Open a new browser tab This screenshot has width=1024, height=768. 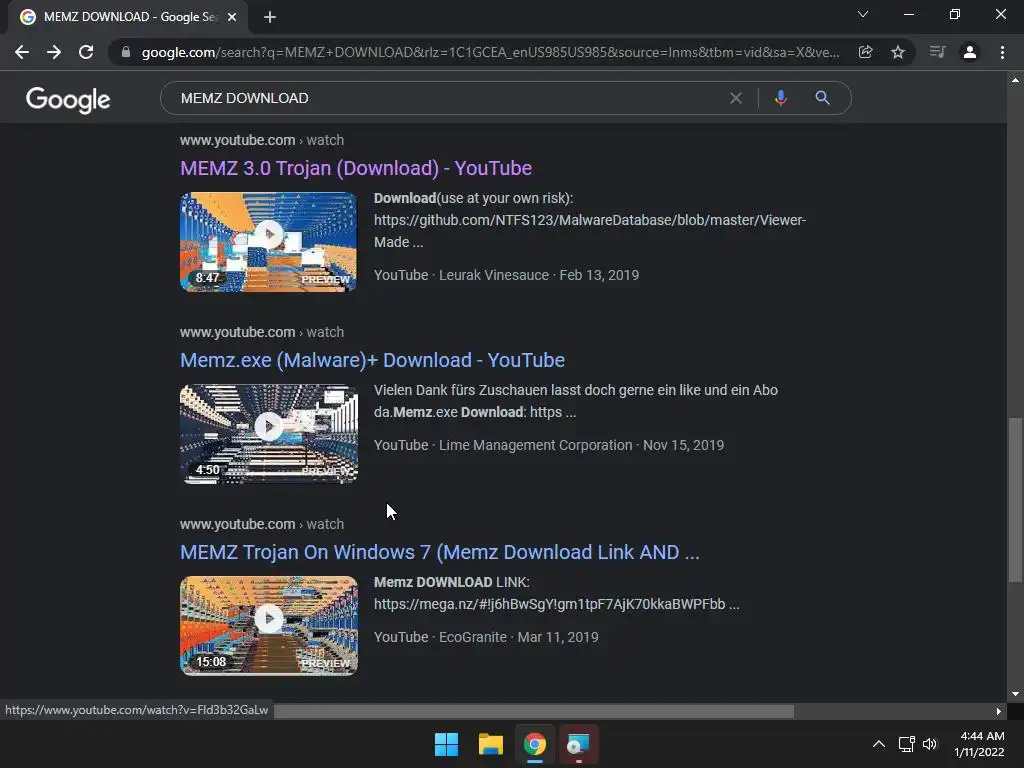click(270, 17)
